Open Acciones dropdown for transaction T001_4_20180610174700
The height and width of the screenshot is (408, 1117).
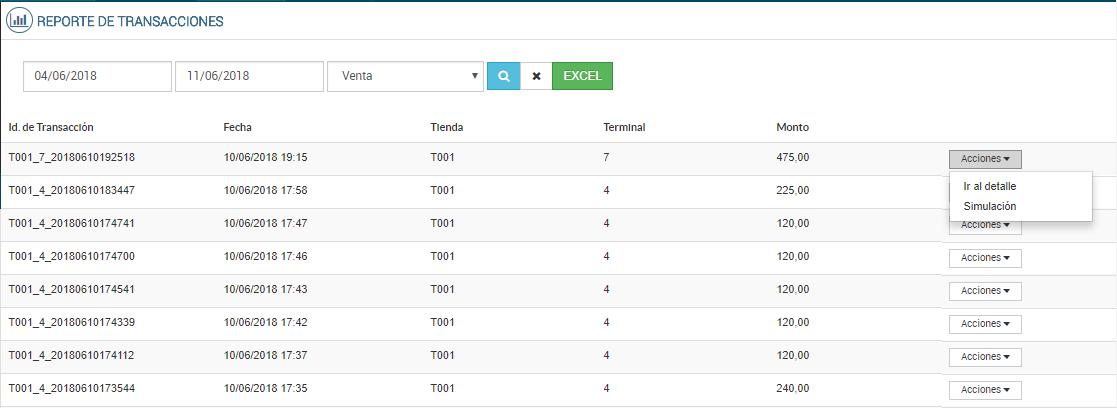[985, 258]
